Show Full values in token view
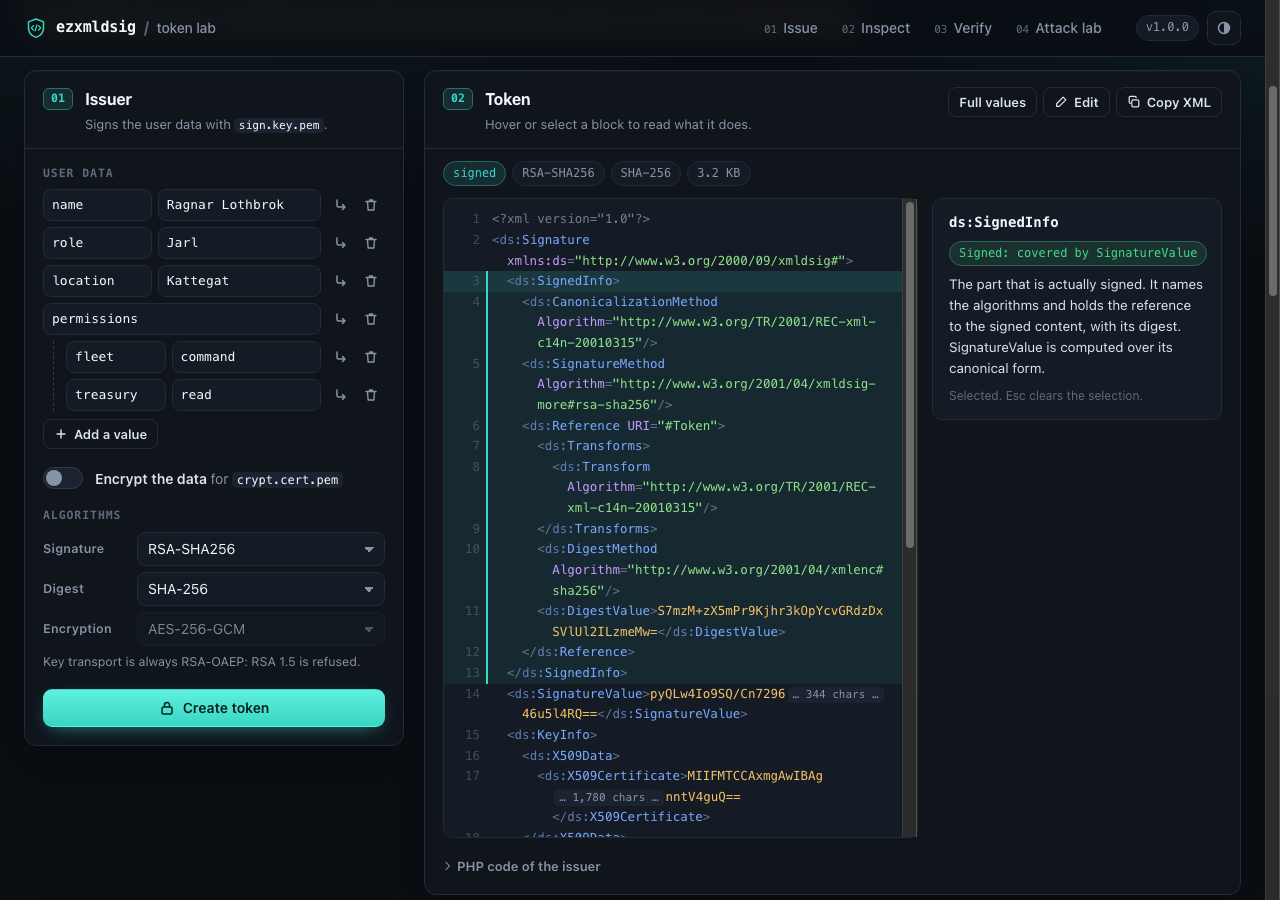Image resolution: width=1280 pixels, height=900 pixels. coord(992,102)
